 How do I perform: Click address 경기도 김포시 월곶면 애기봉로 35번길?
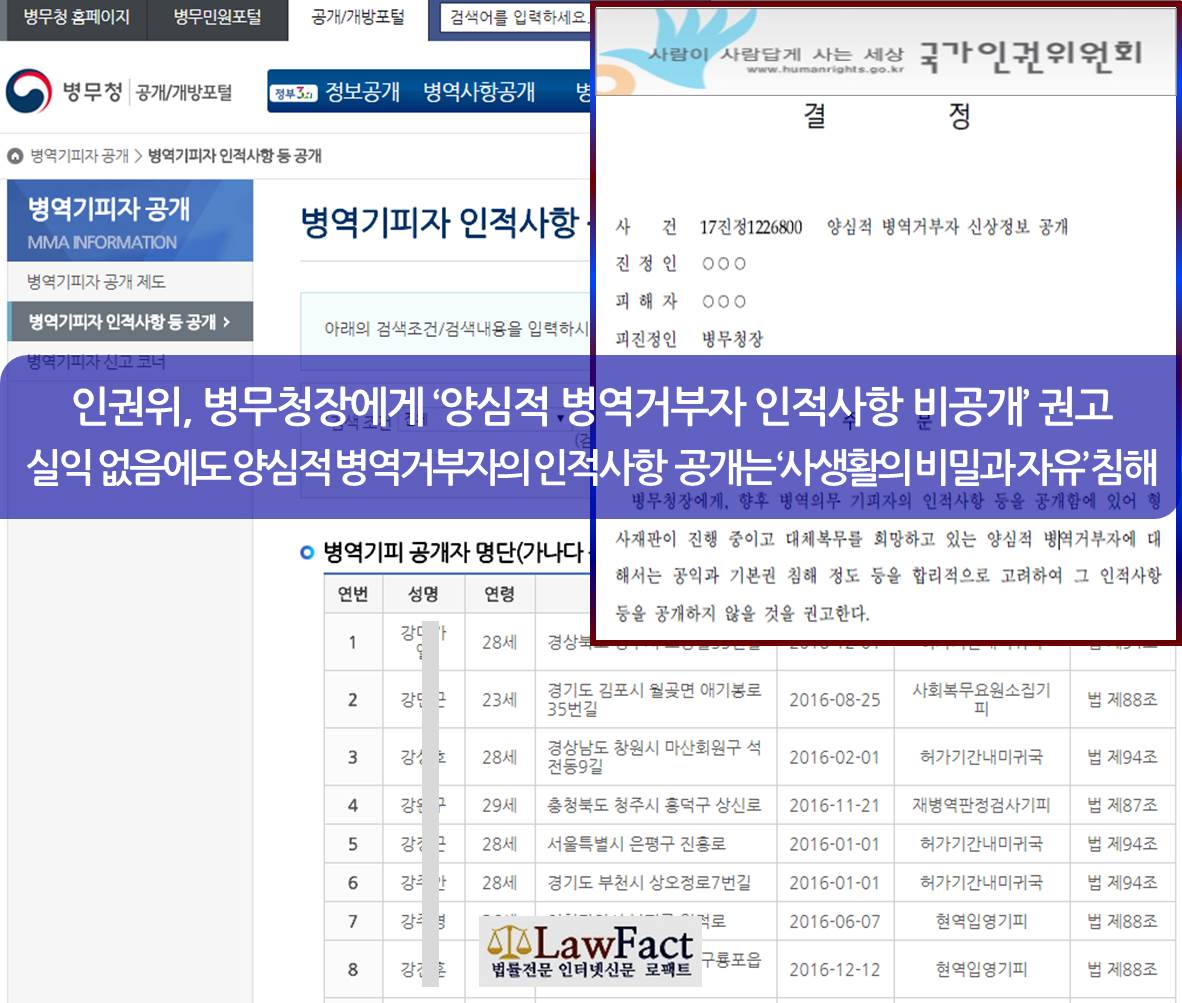point(654,699)
